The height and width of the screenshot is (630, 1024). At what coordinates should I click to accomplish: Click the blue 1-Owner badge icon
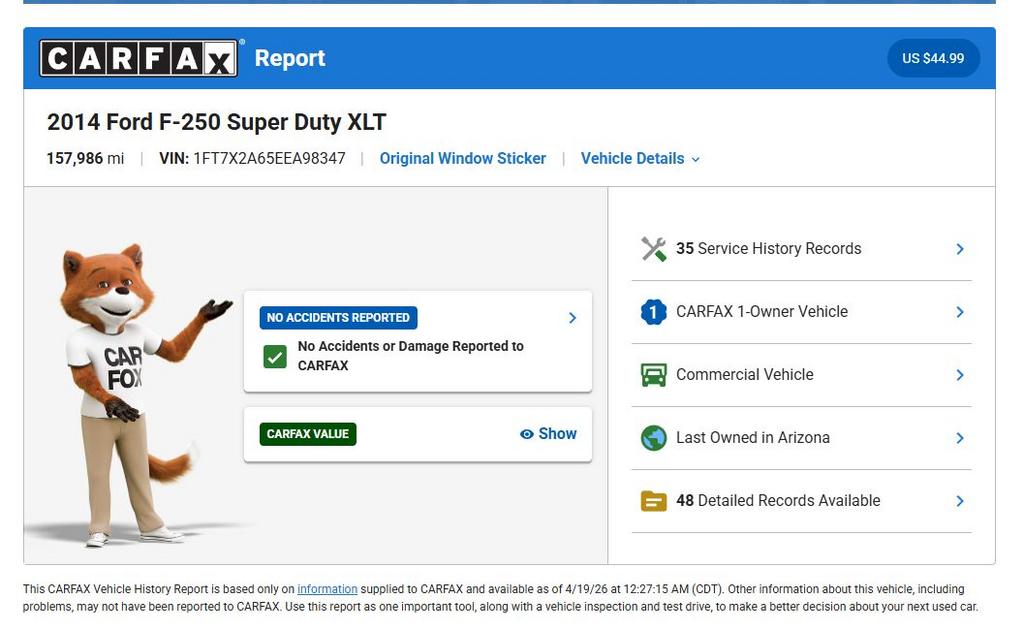(x=653, y=312)
